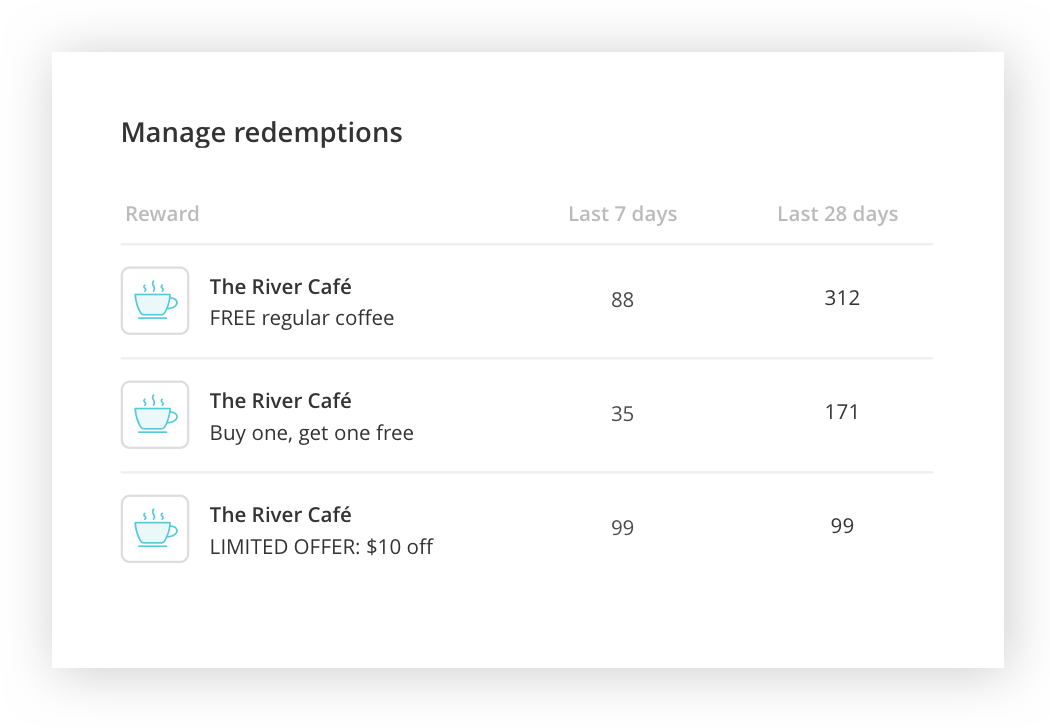Click the coffee icon for LIMITED OFFER reward
The height and width of the screenshot is (728, 1050).
(x=155, y=528)
